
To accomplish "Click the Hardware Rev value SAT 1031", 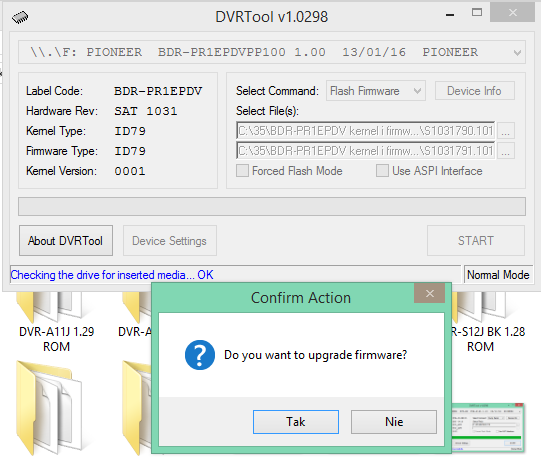I will pyautogui.click(x=146, y=111).
